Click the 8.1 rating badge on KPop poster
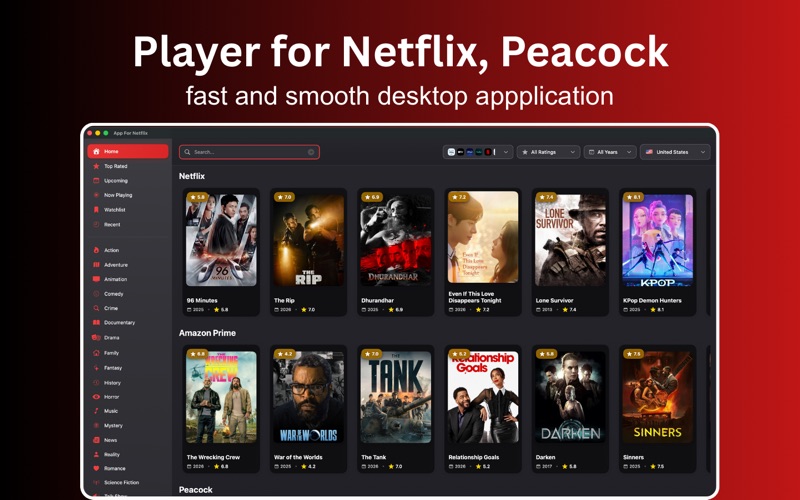The image size is (800, 500). pos(633,197)
